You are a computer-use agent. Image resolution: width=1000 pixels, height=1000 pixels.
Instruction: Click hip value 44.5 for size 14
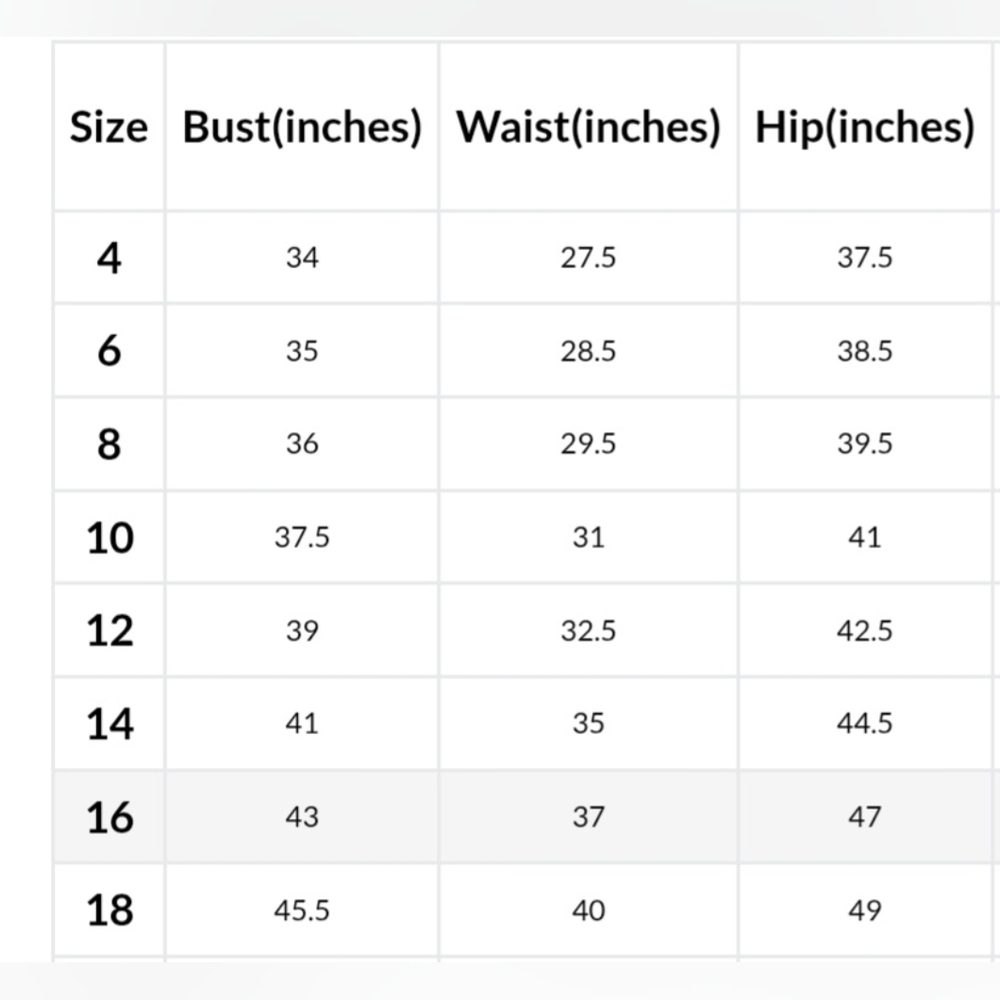(864, 723)
